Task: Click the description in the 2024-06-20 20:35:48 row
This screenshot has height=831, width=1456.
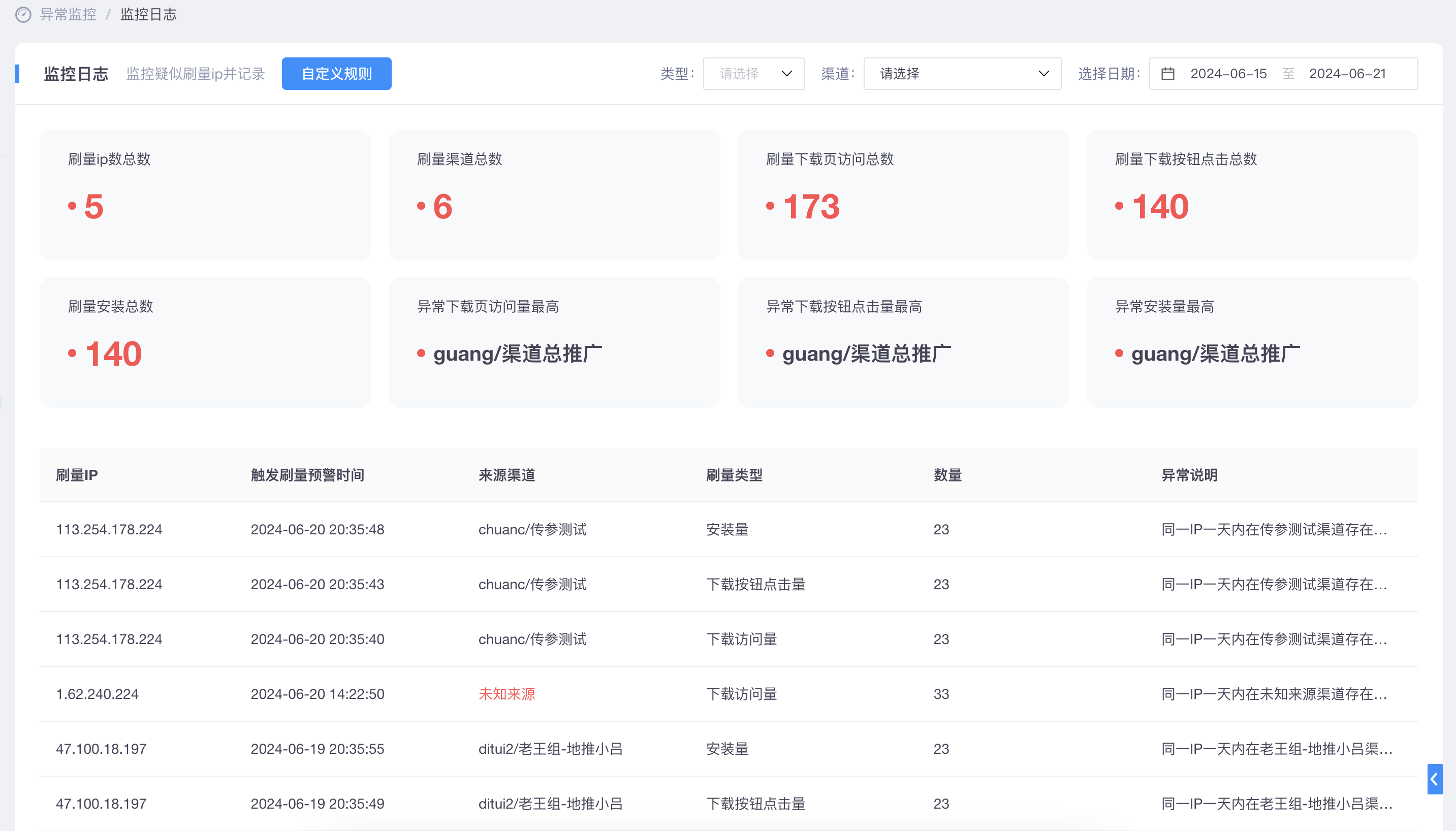Action: [1275, 530]
